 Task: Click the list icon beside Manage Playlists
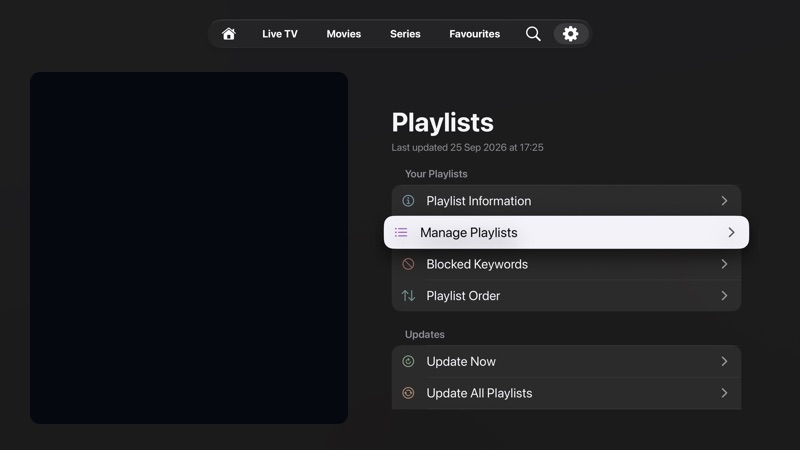point(401,233)
